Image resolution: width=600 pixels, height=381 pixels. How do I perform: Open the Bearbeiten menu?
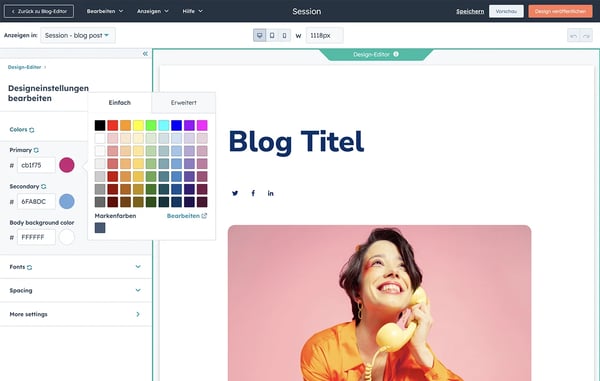[x=105, y=11]
